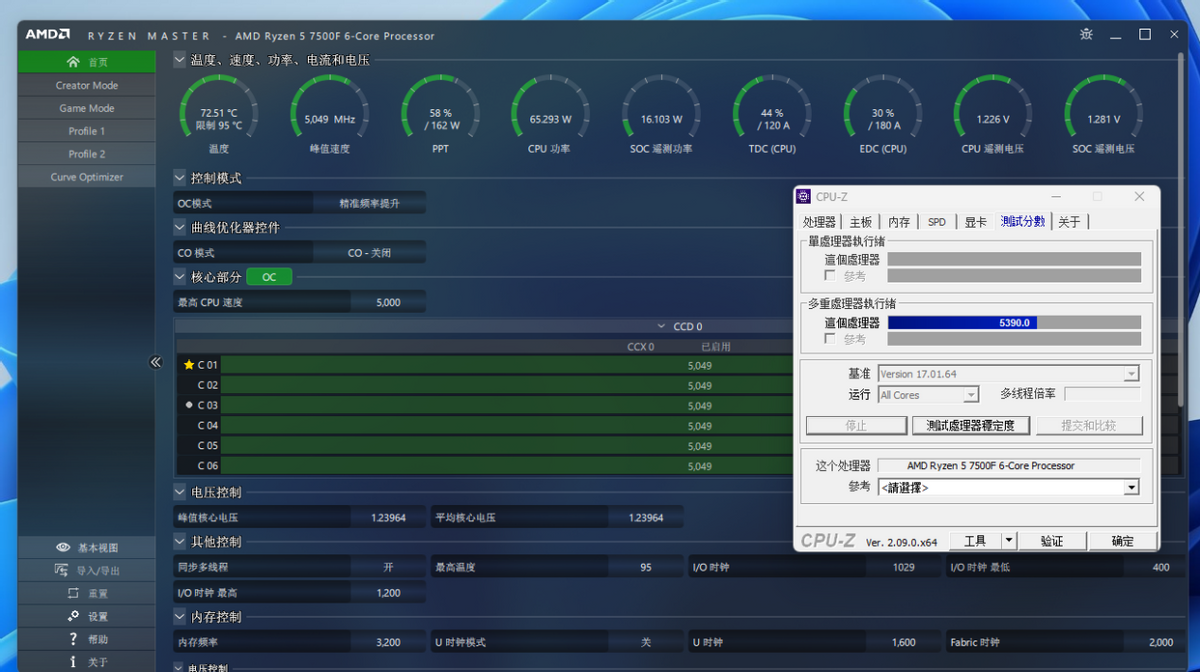1200x672 pixels.
Task: Click the dot marker beside core C 03
Action: [189, 405]
